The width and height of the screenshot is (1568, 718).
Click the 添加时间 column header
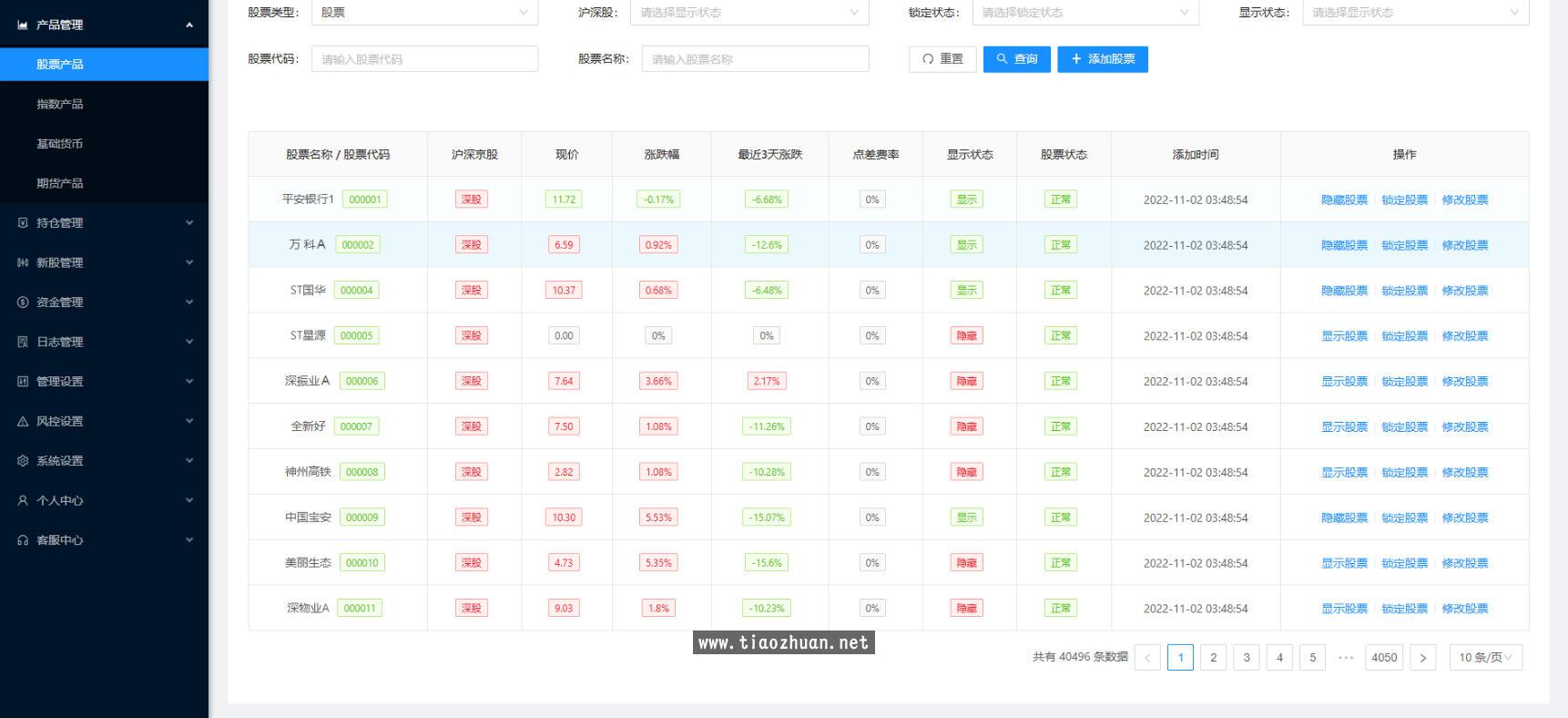coord(1196,154)
